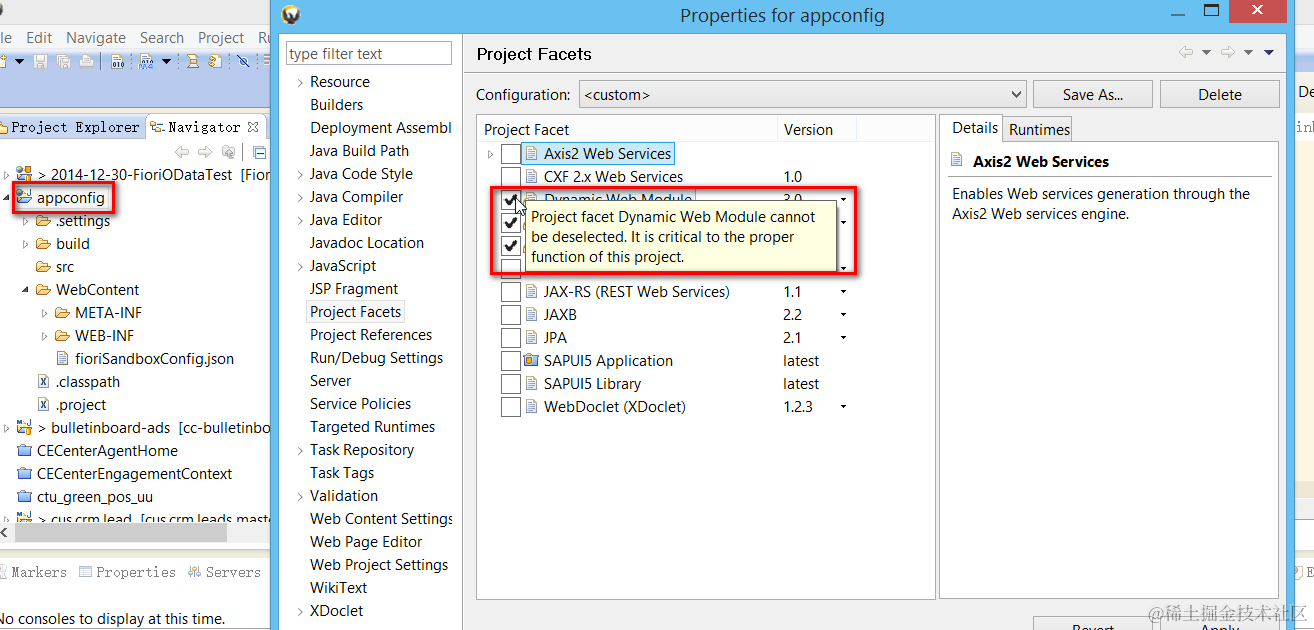Click the .classpath file icon
The height and width of the screenshot is (630, 1314).
click(x=43, y=382)
